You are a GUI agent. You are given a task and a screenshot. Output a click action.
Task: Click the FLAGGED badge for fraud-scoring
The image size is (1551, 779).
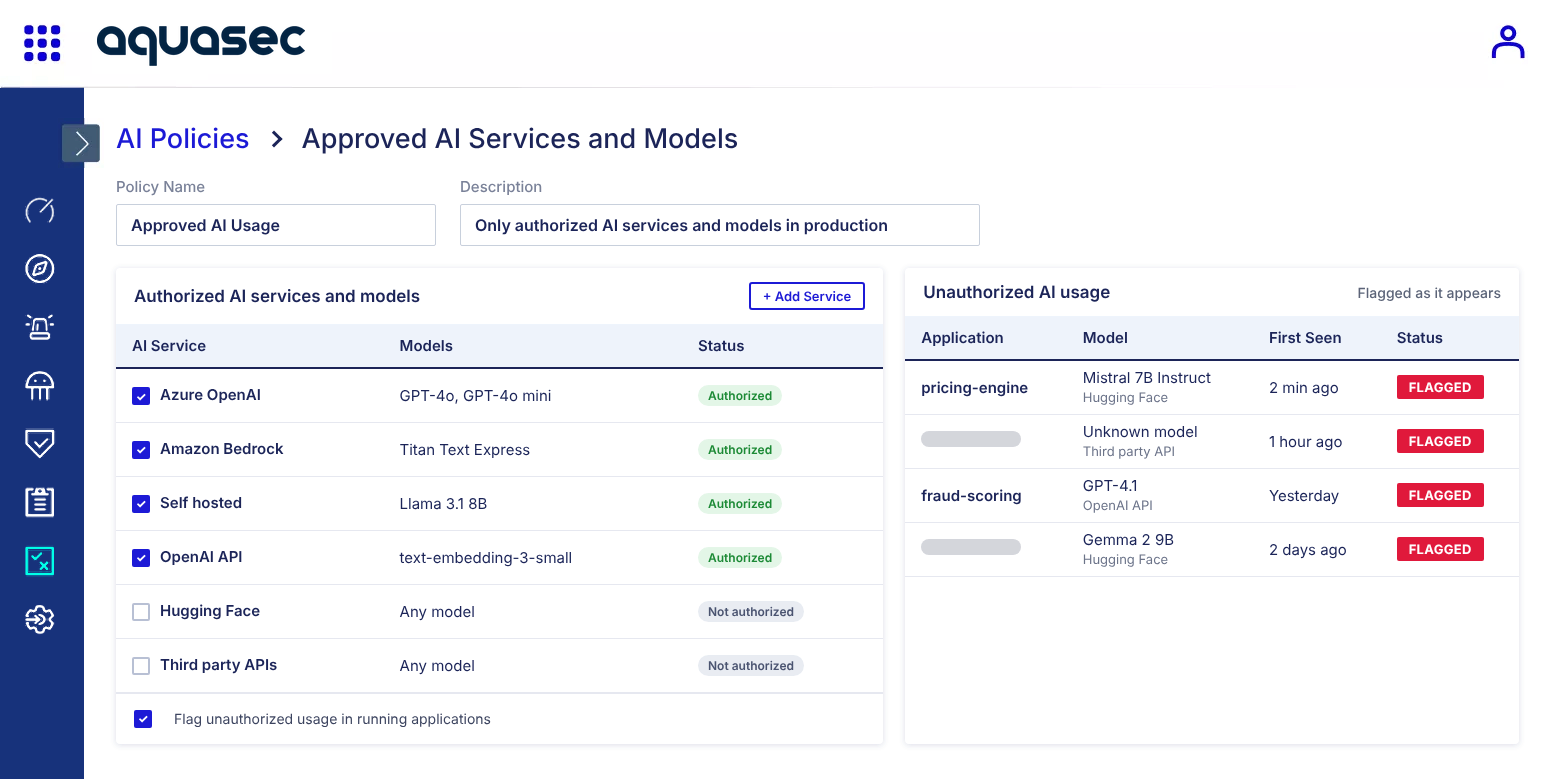click(1440, 496)
